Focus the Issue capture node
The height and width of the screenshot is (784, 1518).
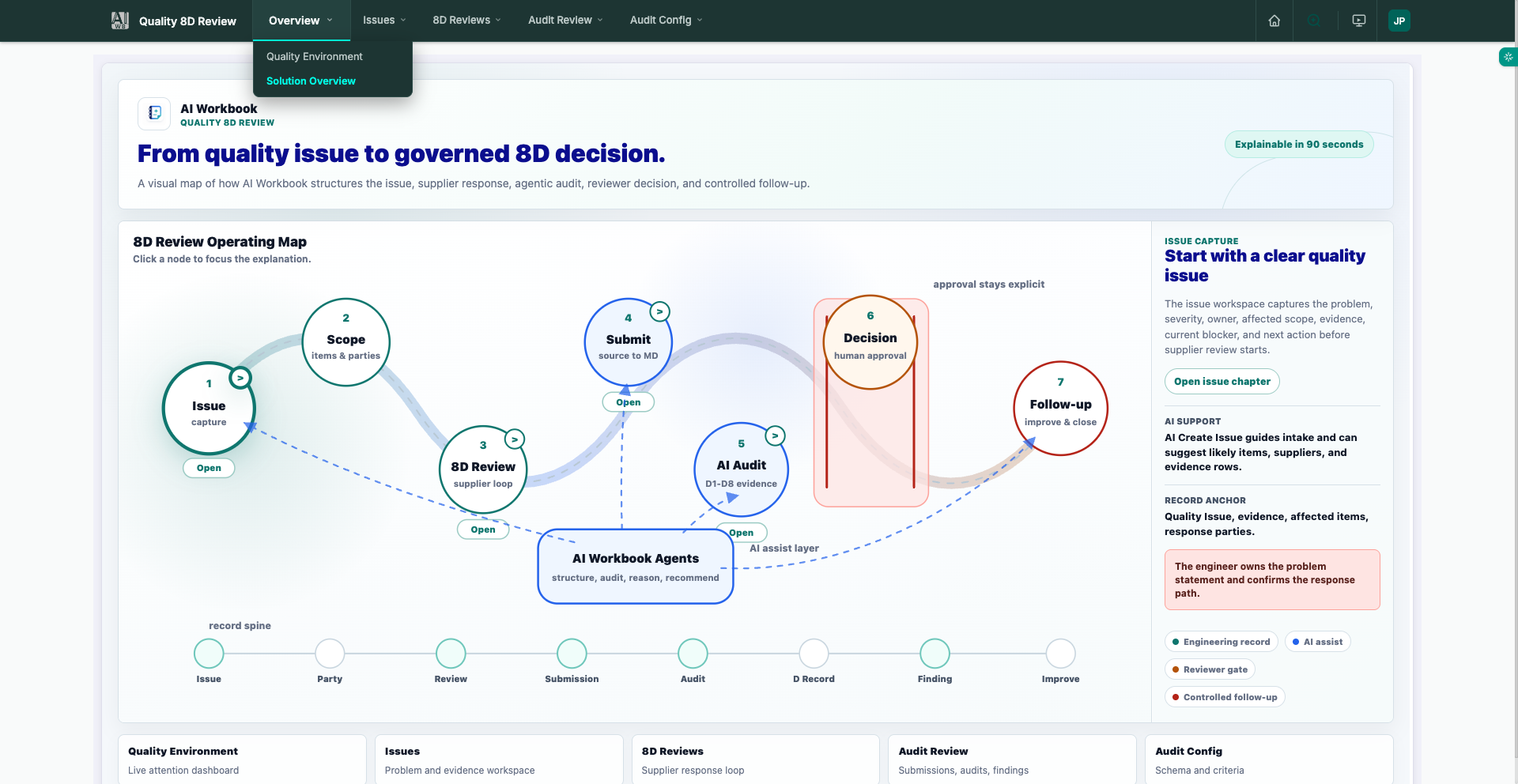coord(209,409)
